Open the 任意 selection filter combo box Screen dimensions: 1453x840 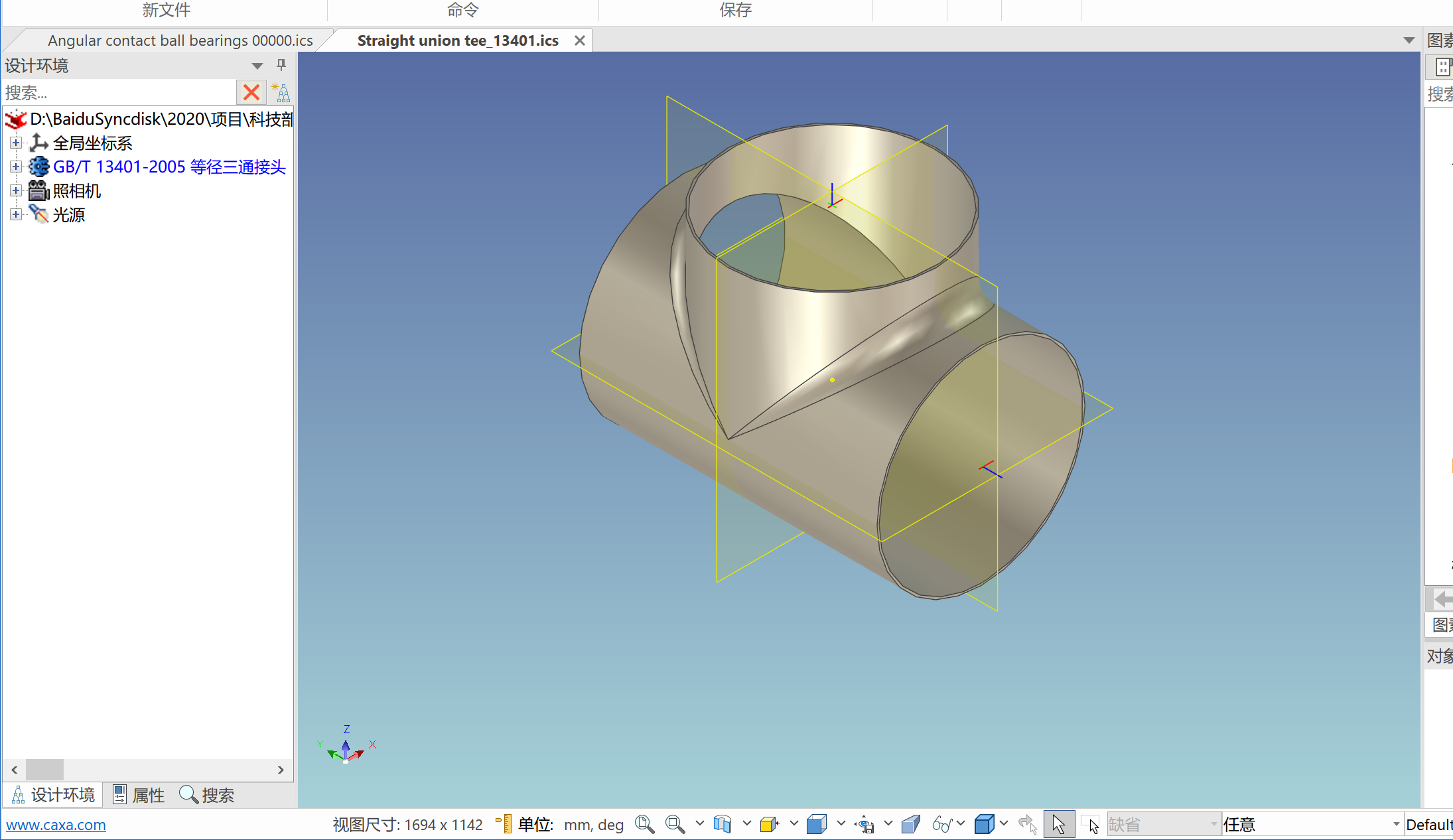pos(1312,824)
